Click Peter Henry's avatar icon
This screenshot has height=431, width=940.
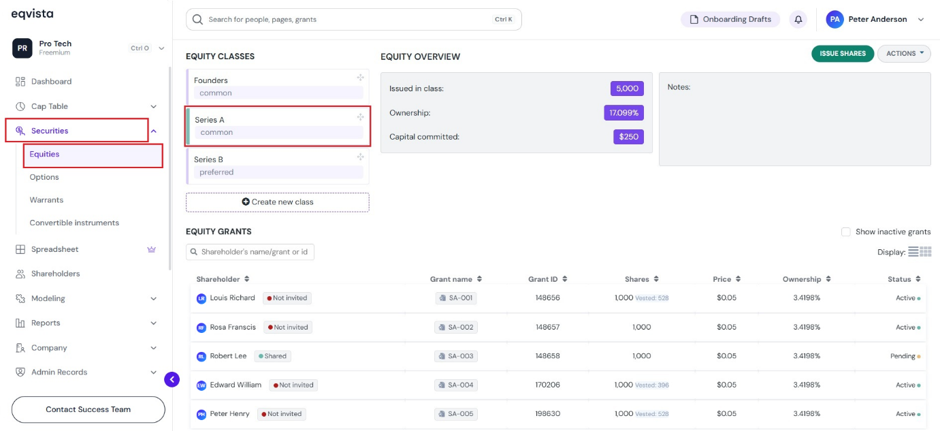(201, 414)
